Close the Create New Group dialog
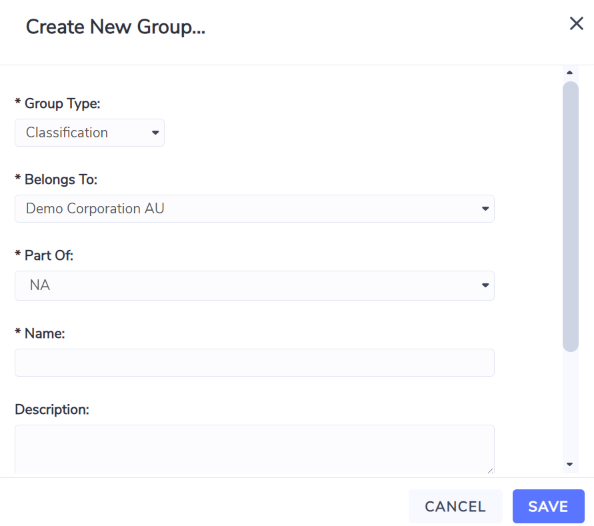The width and height of the screenshot is (594, 526). [576, 23]
